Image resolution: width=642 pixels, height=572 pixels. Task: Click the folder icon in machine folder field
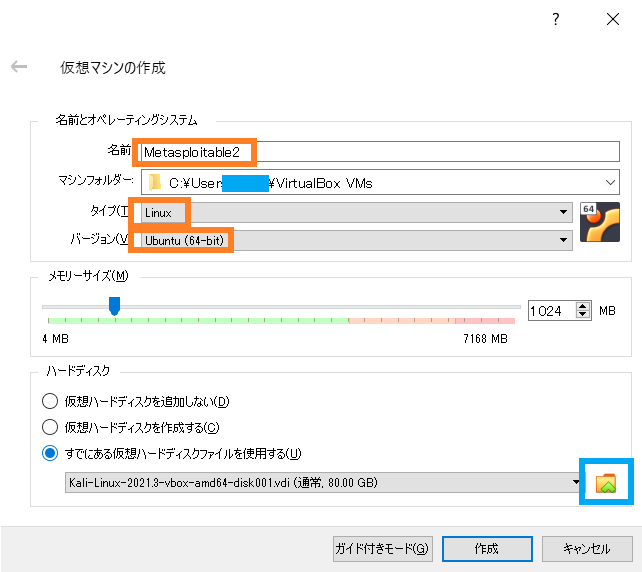point(155,183)
